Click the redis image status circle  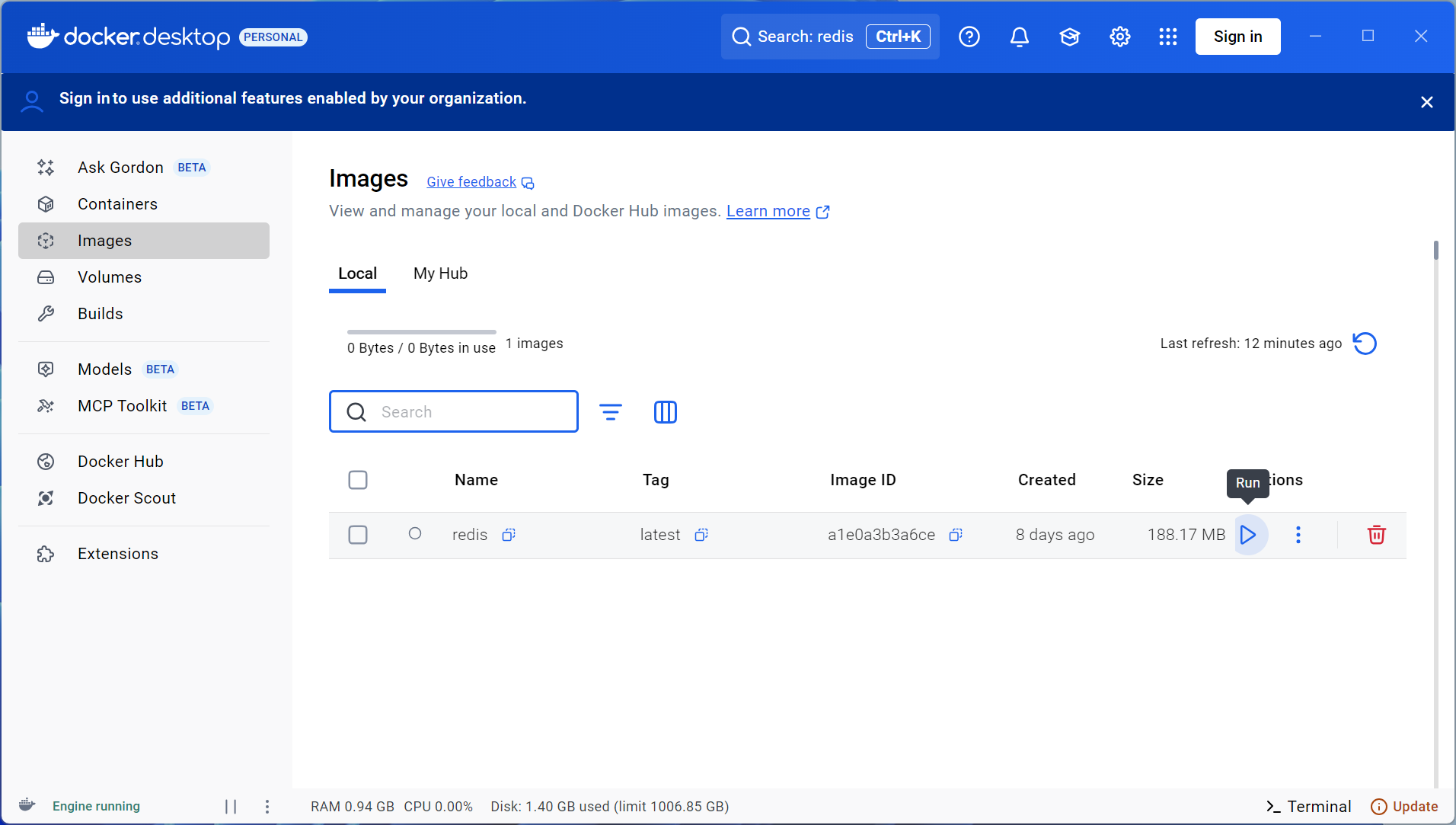415,533
